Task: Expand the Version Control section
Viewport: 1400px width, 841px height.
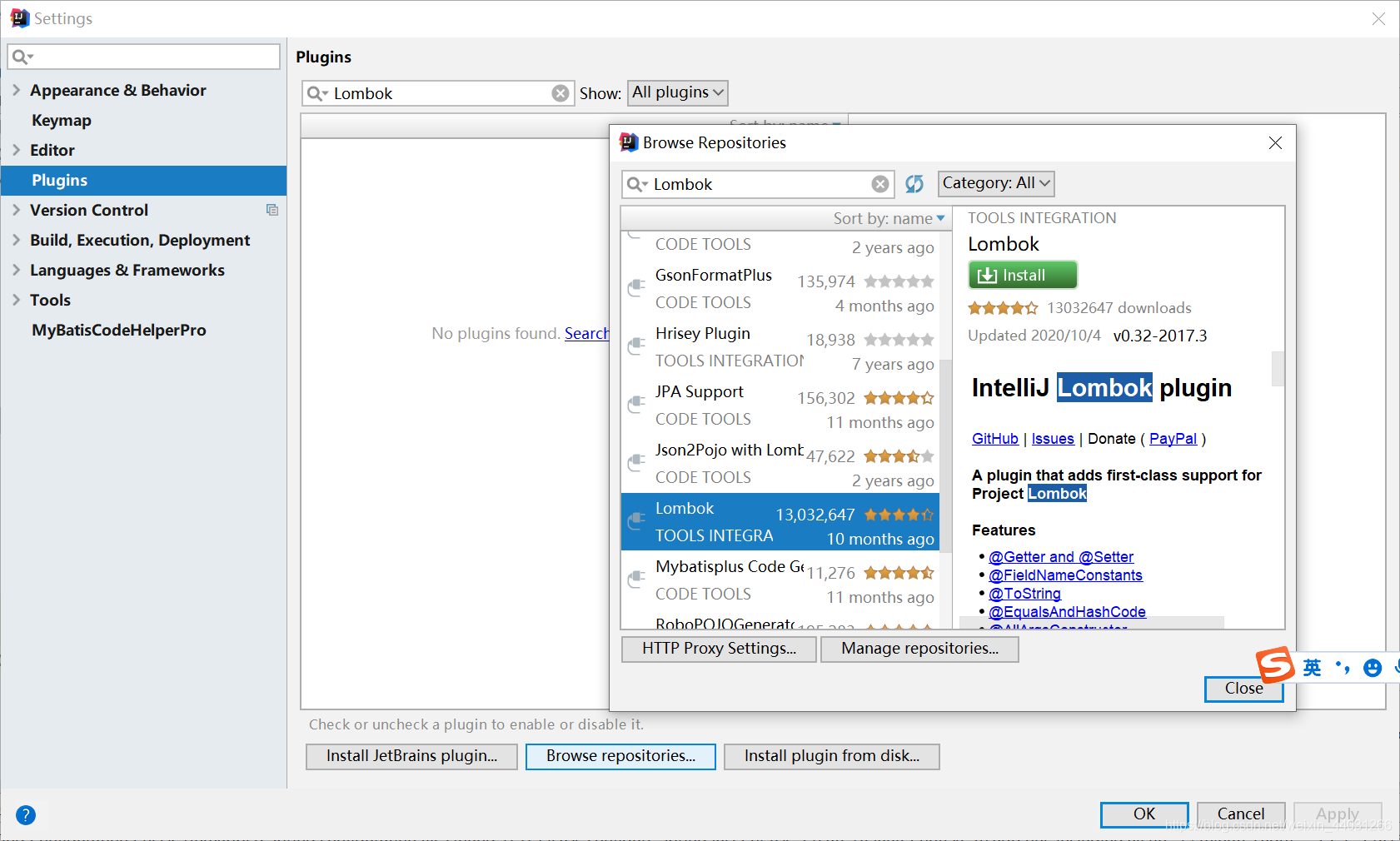Action: 16,210
